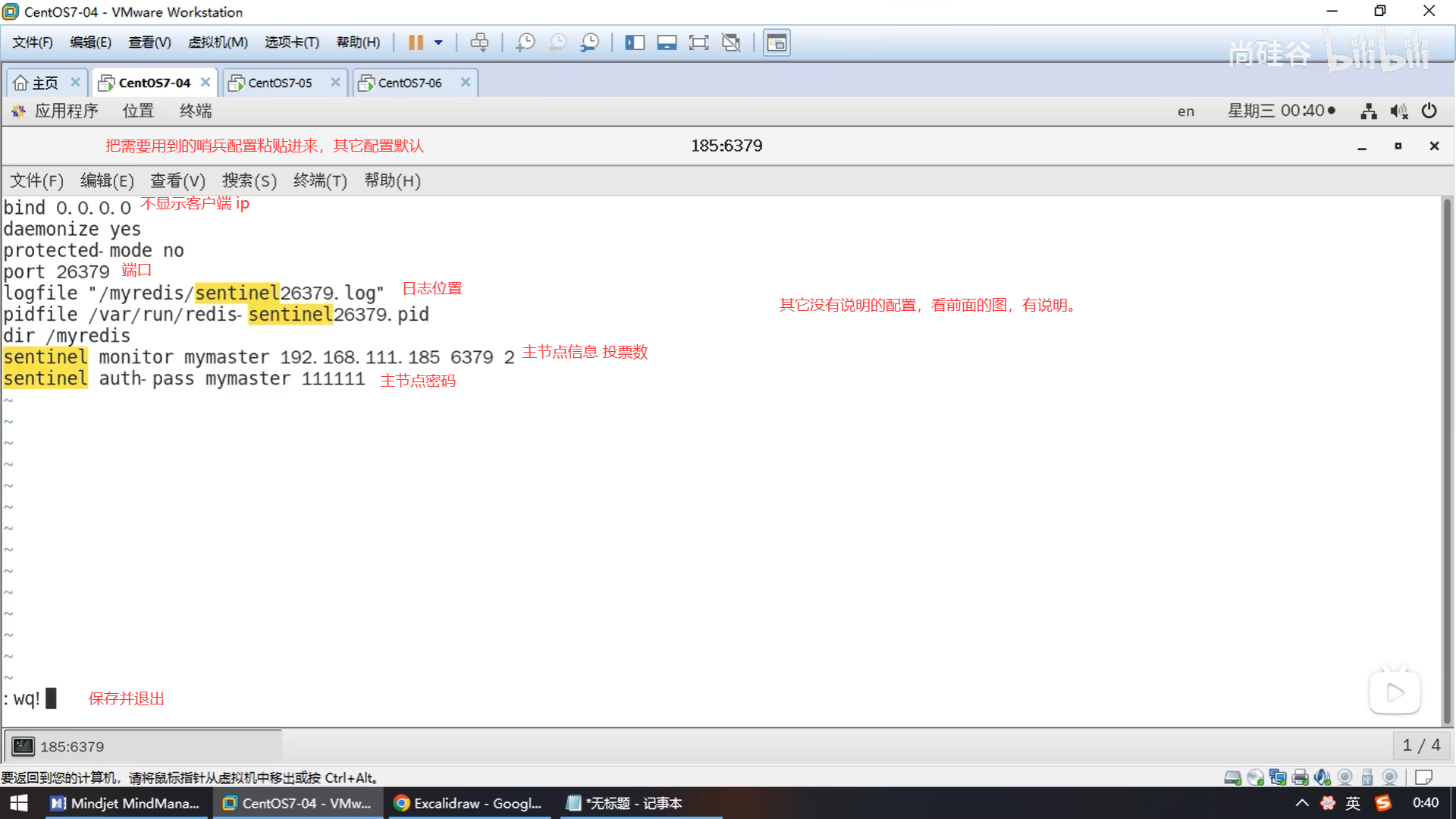Take a snapshot of this virtual machine
This screenshot has height=819, width=1456.
[525, 42]
